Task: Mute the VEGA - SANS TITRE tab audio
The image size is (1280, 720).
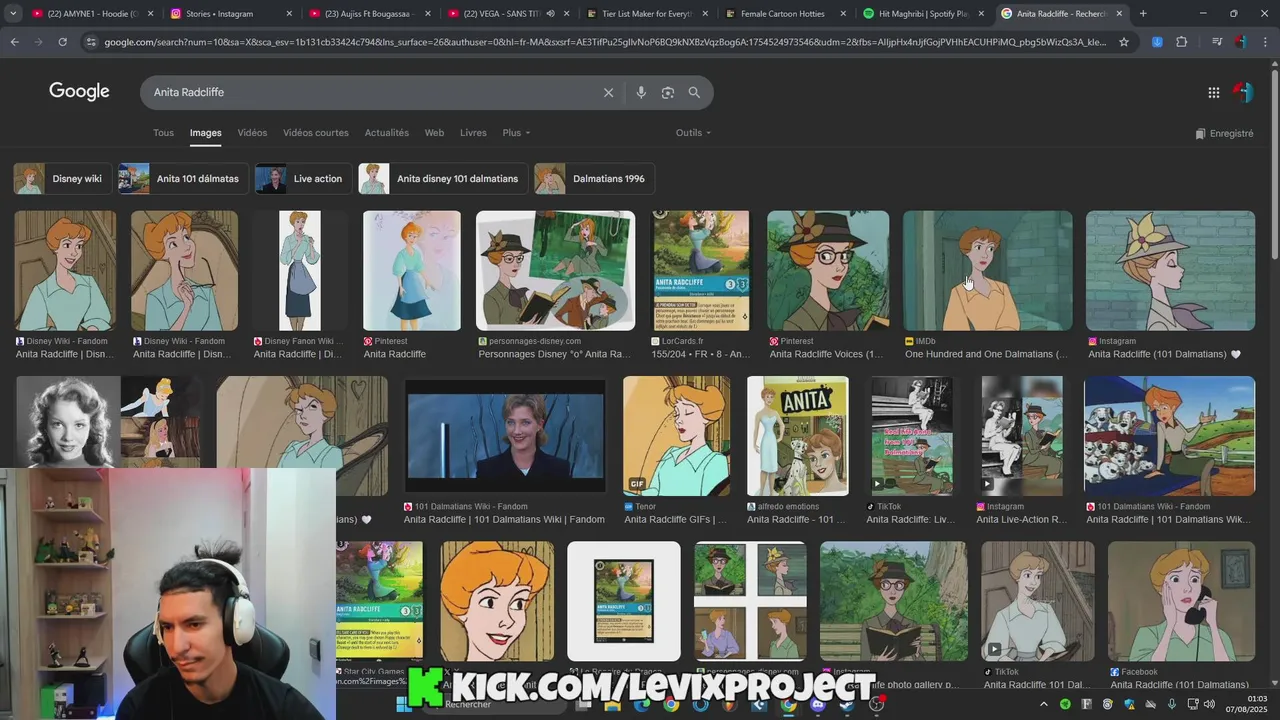Action: (x=550, y=14)
